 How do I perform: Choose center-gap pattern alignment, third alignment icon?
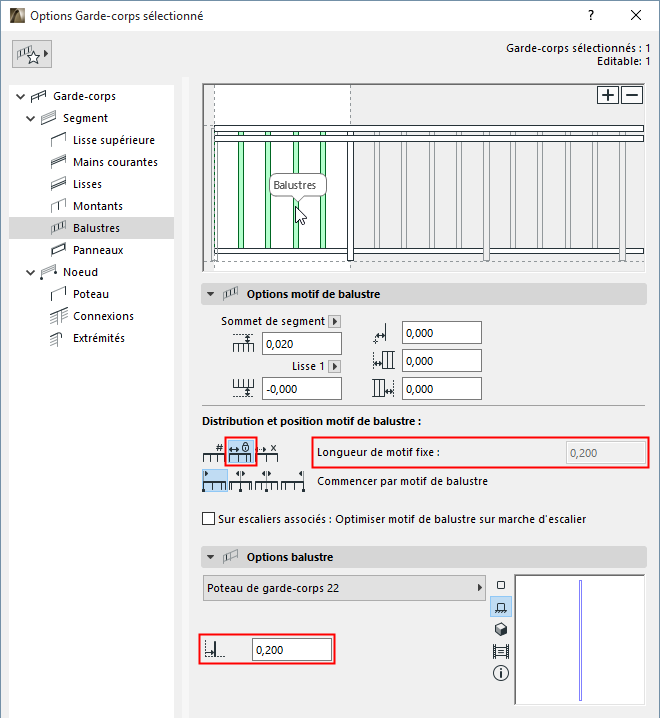point(267,481)
